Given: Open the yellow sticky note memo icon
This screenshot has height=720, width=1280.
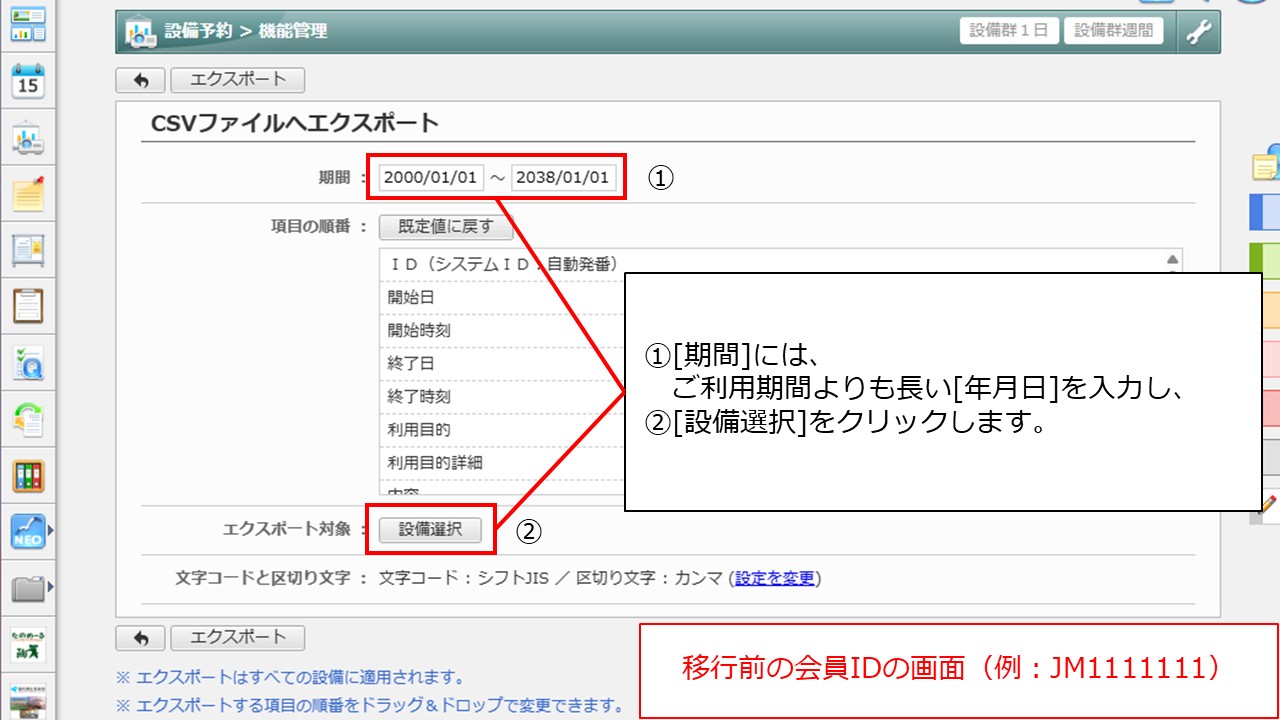Looking at the screenshot, I should 28,194.
